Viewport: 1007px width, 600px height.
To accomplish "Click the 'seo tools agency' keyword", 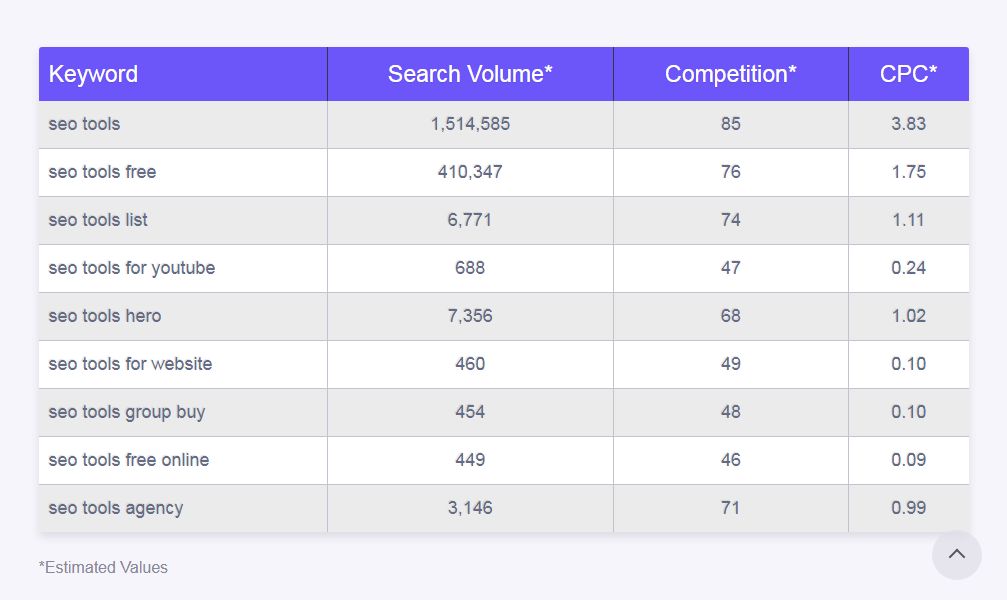I will point(115,508).
